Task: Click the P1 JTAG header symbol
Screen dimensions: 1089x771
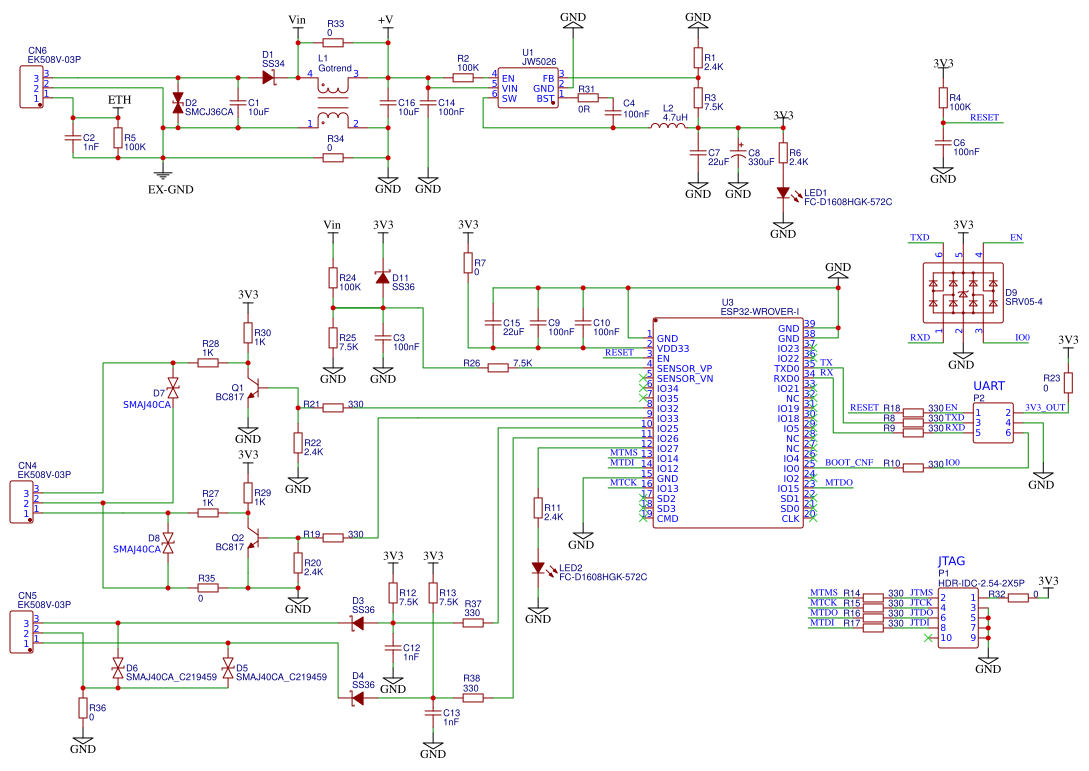Action: click(958, 618)
